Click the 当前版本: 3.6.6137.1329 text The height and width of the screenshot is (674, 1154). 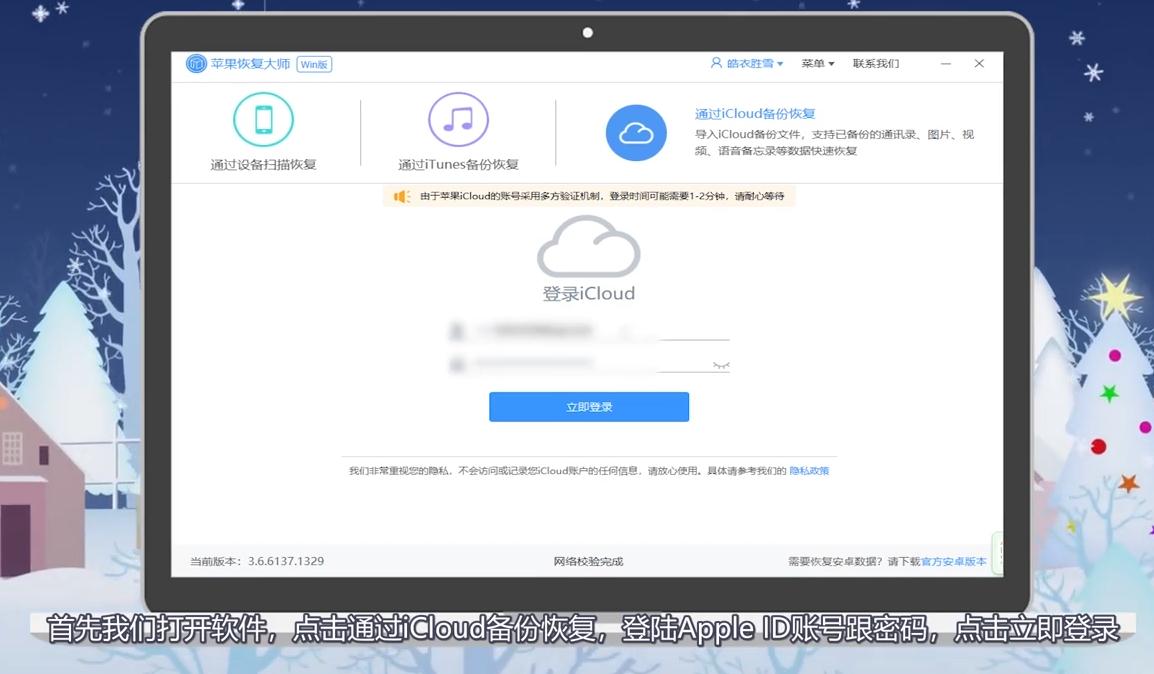coord(257,561)
